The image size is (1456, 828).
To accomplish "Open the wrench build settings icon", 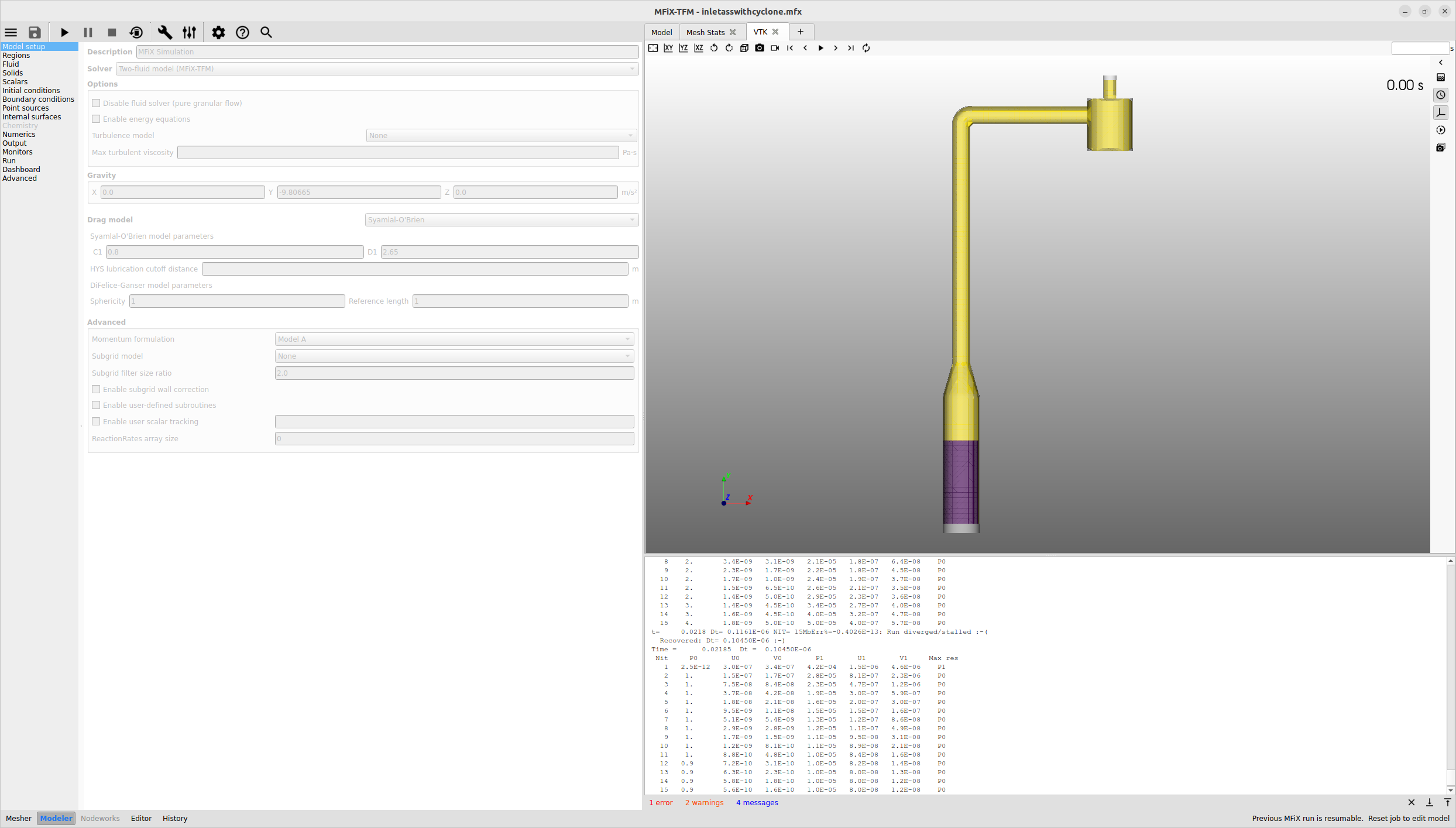I will 165,32.
